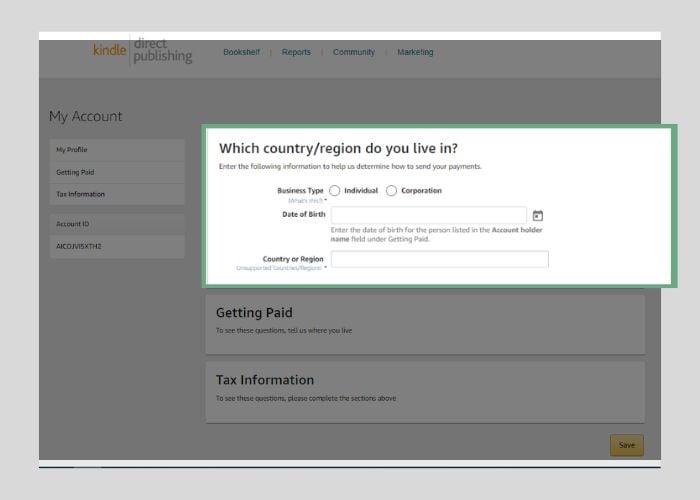The image size is (700, 500).
Task: Click the Business Type label
Action: pos(300,191)
